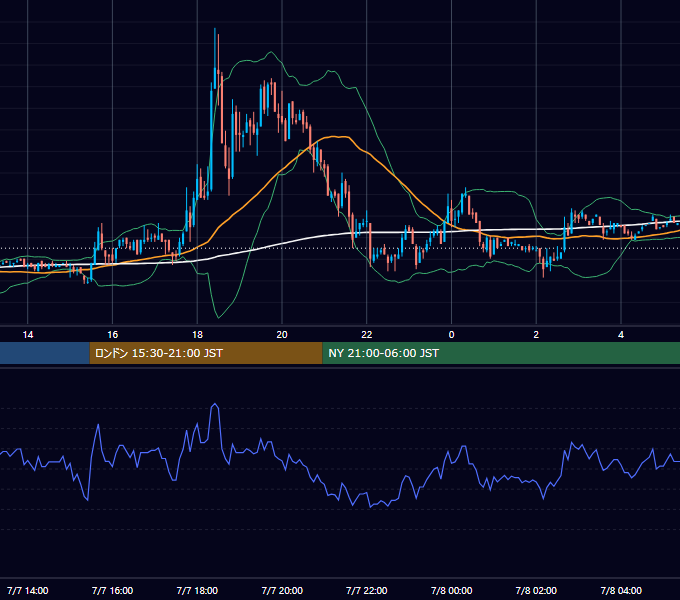Click the 7/8 02:00 label on indicator axis

(x=536, y=590)
